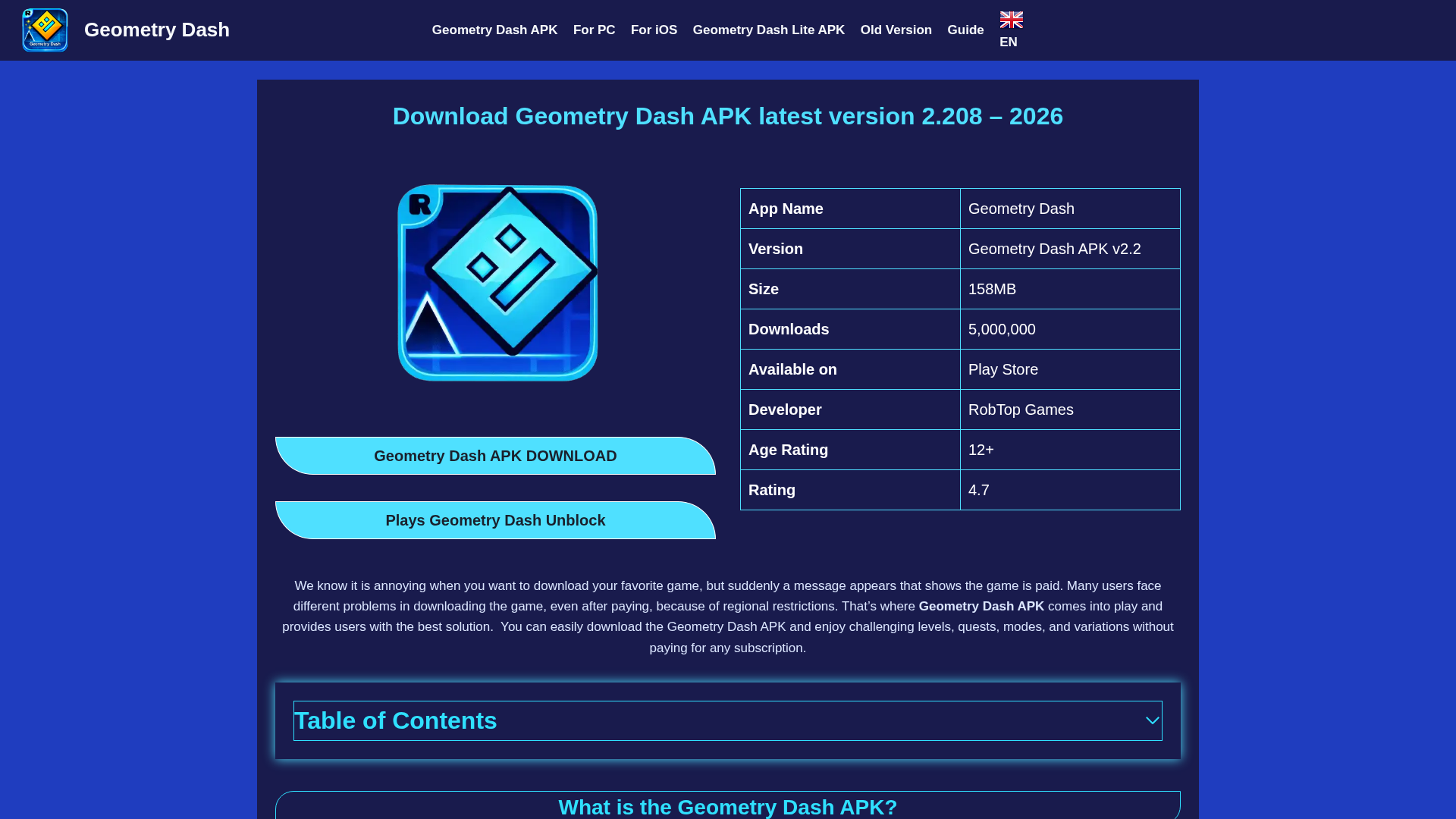
Task: Click the Age Rating label cell
Action: [850, 450]
